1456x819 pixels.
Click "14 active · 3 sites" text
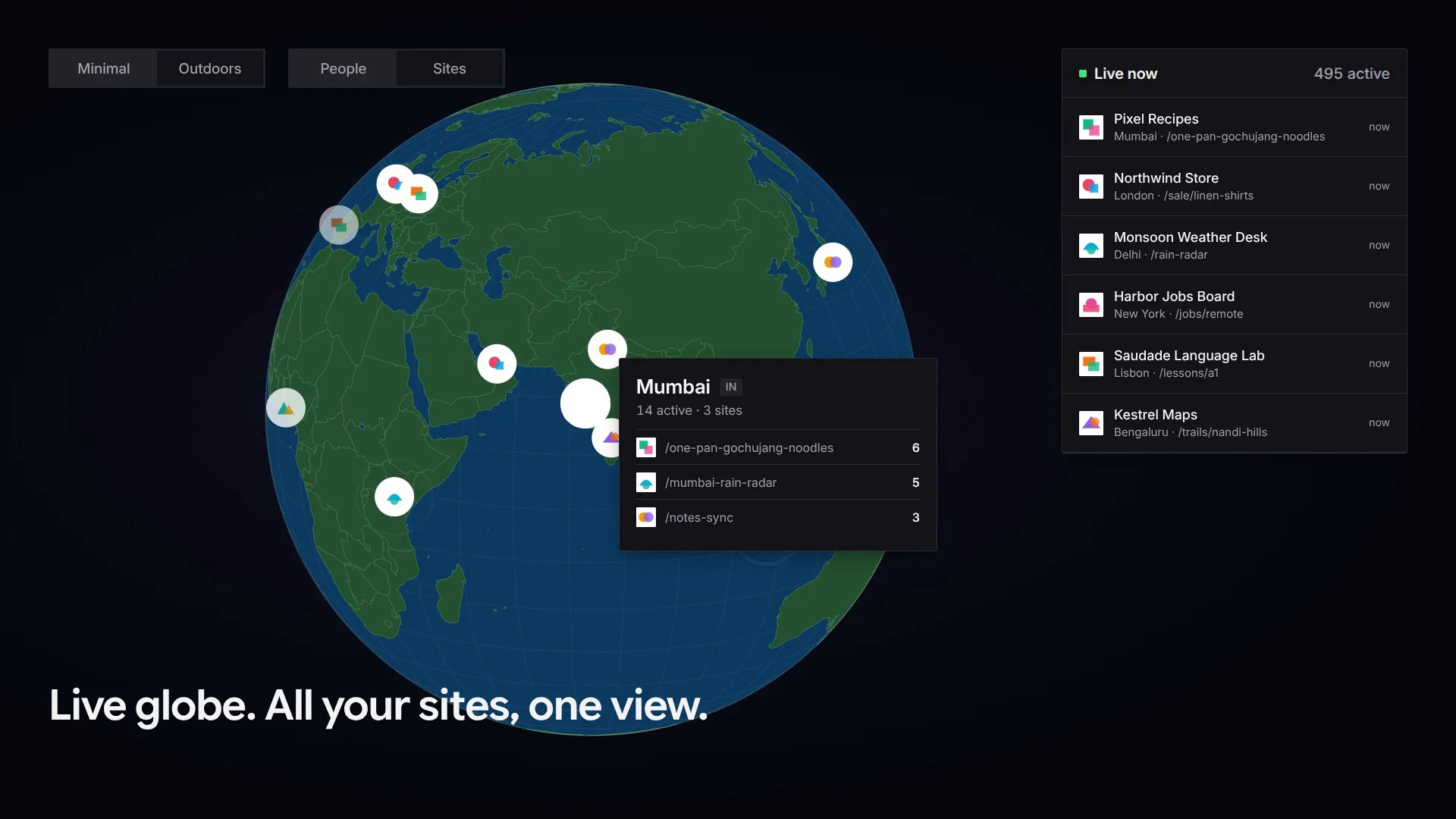pos(689,410)
